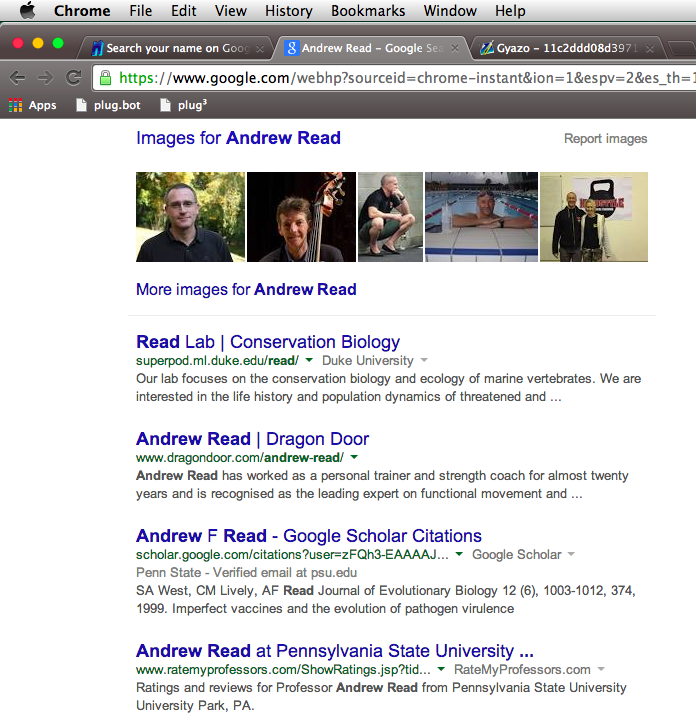Open thumbnail of swimmer at pool edge
Viewport: 696px width, 724px height.
(x=481, y=217)
